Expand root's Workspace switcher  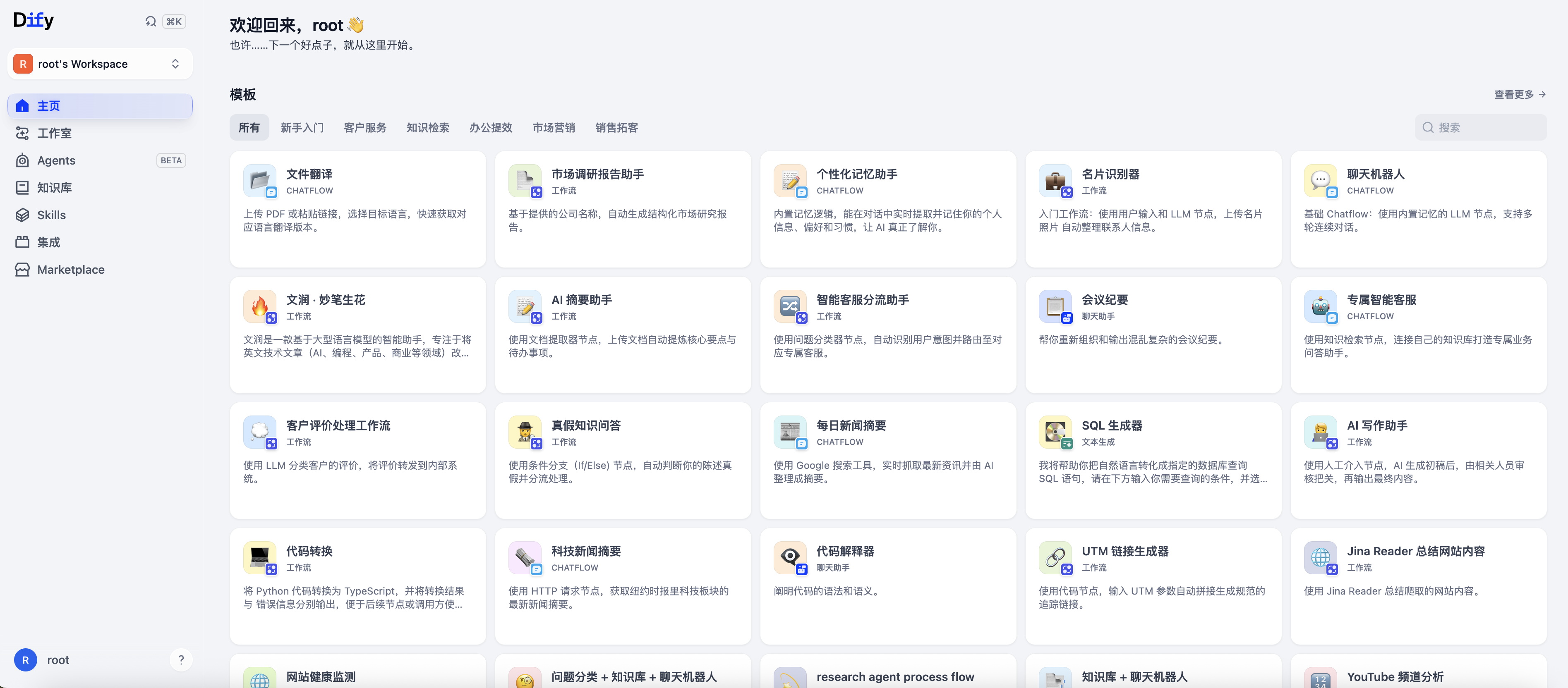[x=100, y=64]
